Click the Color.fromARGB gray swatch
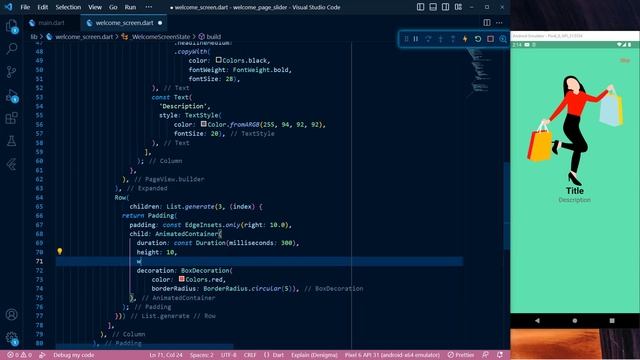 203,124
